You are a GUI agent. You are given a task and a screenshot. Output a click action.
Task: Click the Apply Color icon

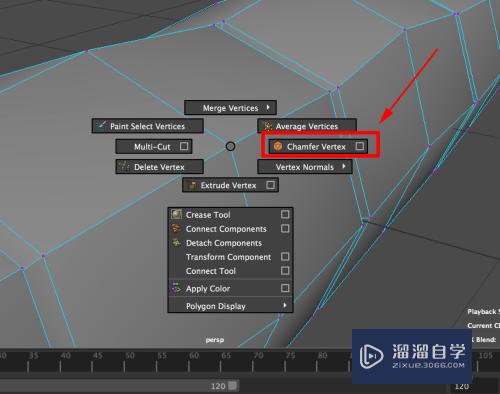(176, 288)
